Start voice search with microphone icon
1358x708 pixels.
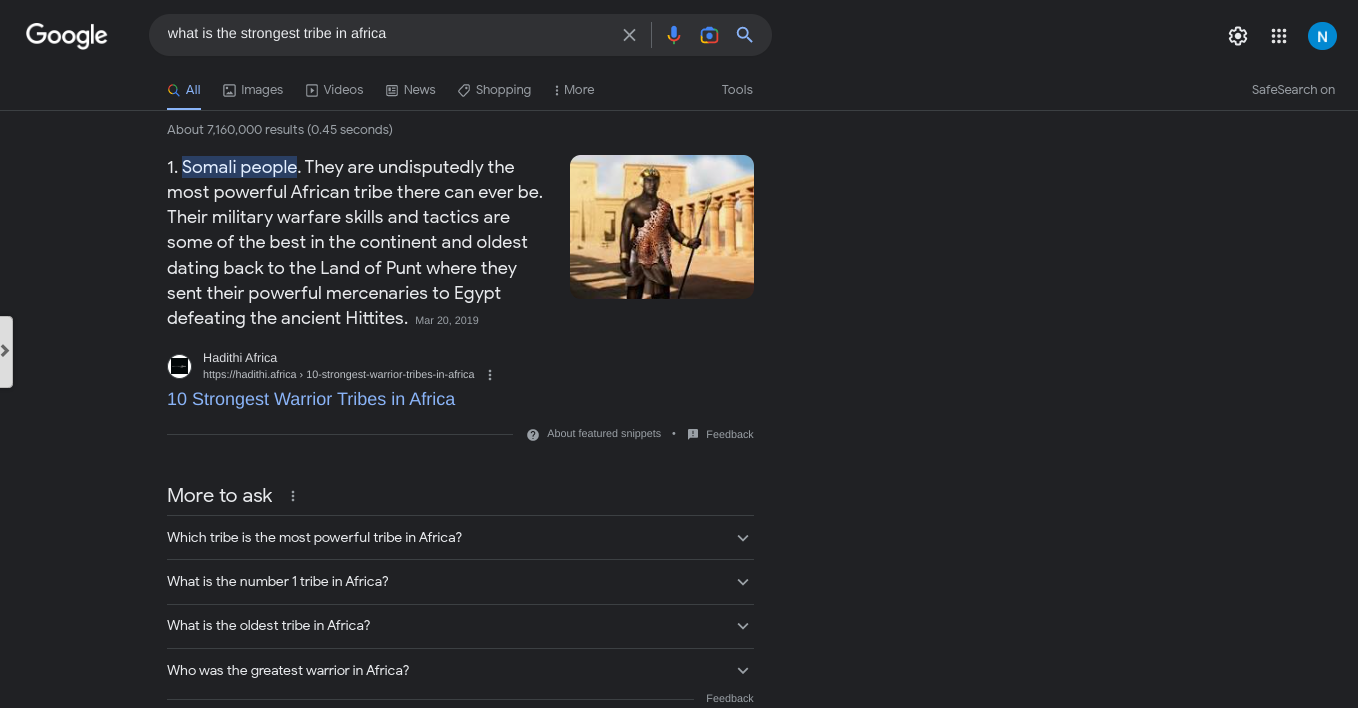click(674, 35)
